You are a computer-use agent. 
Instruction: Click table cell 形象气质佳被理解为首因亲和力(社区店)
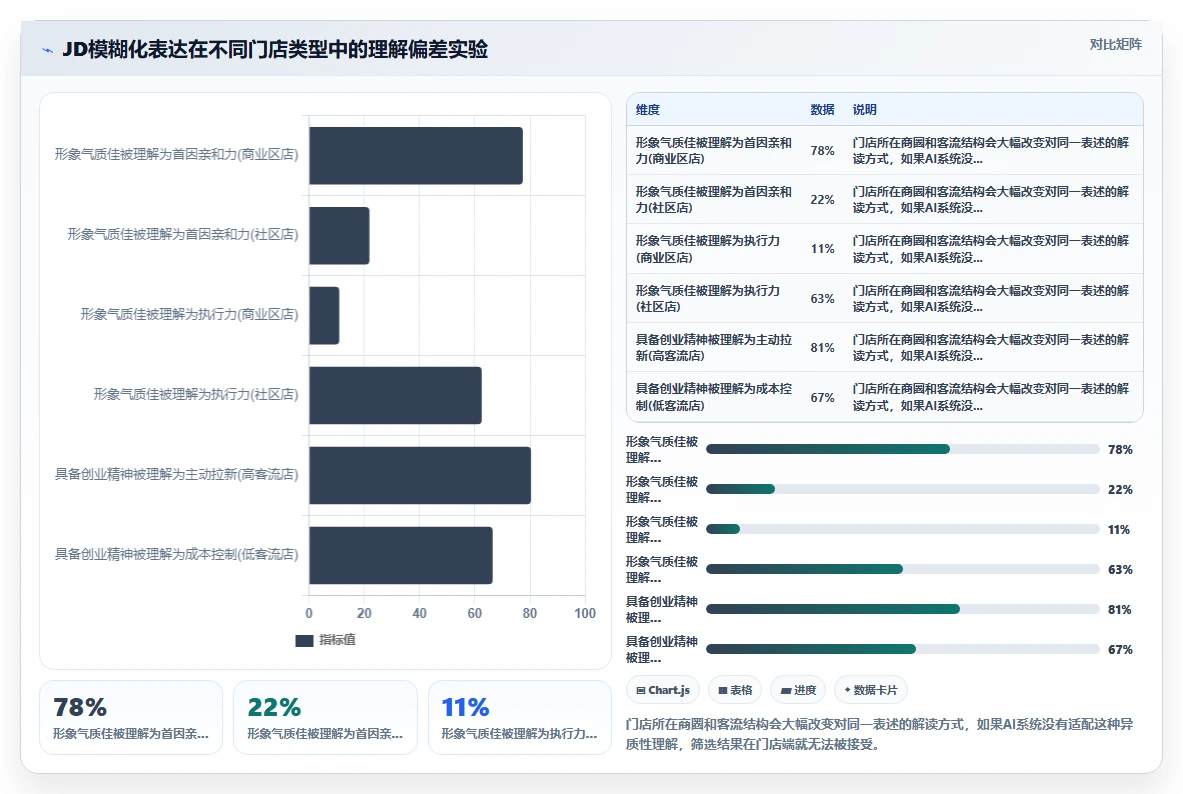(714, 199)
